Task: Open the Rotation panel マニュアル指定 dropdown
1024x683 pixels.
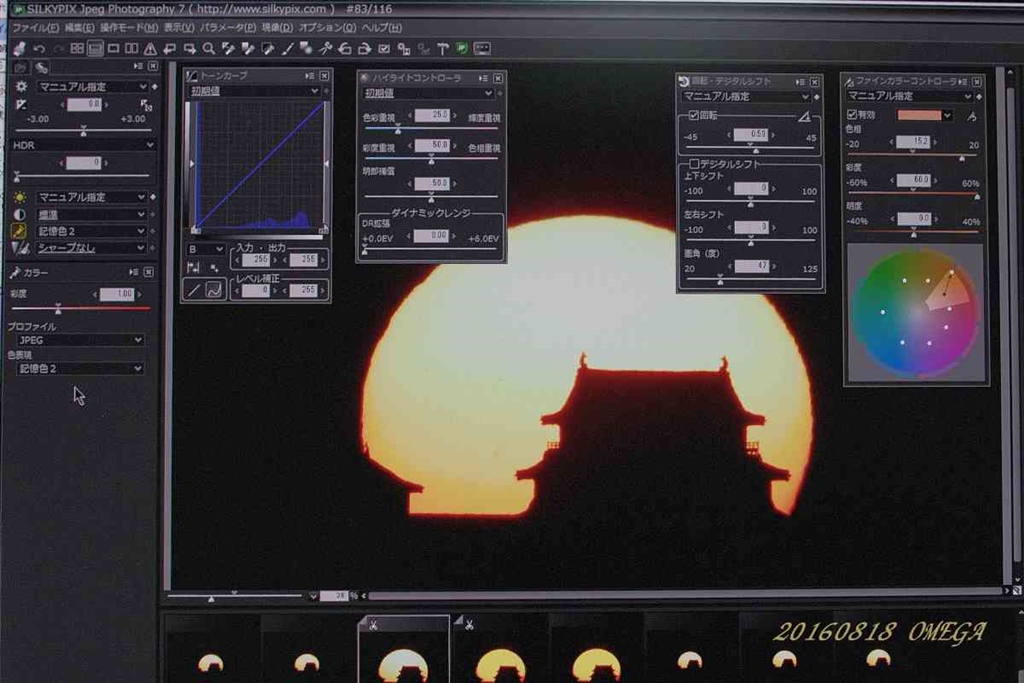Action: (x=745, y=97)
